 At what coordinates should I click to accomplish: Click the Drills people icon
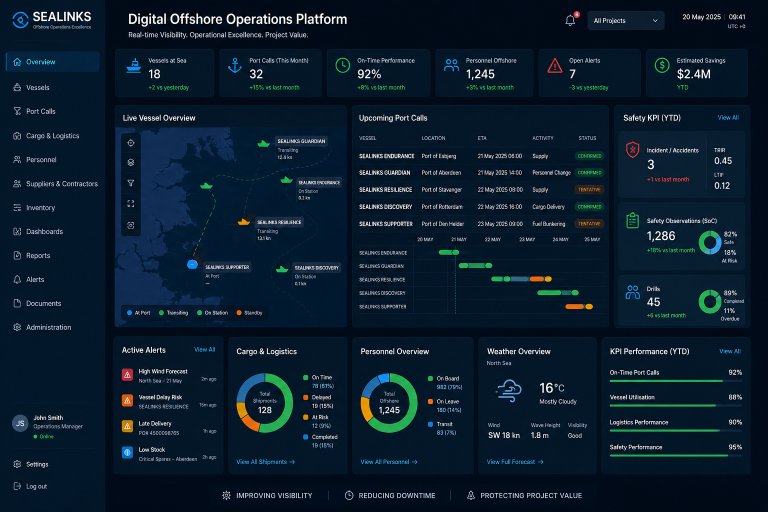coord(632,293)
